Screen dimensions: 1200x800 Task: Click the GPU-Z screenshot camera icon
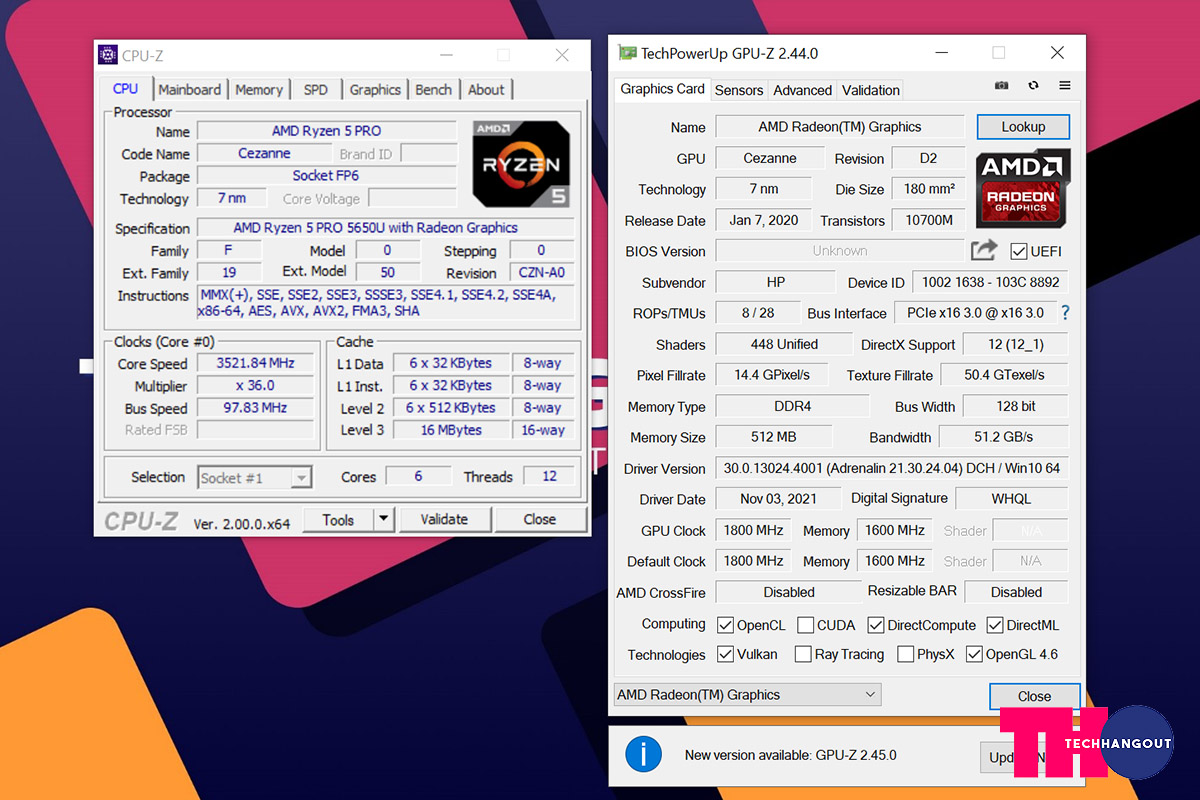[x=1002, y=86]
